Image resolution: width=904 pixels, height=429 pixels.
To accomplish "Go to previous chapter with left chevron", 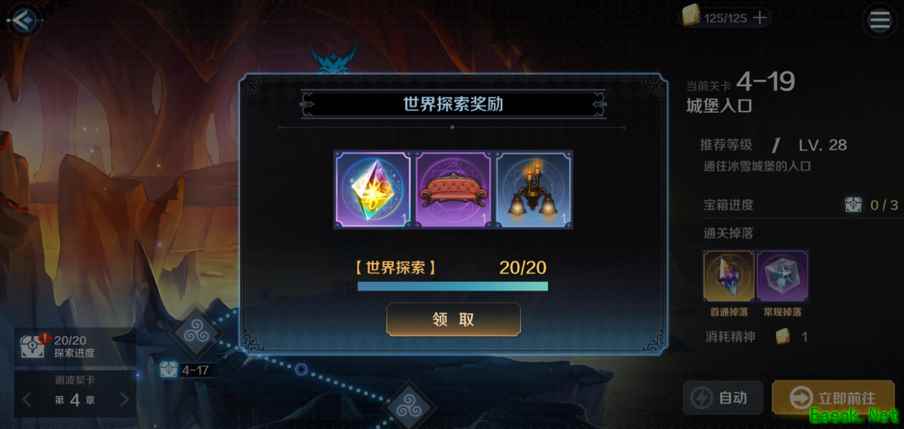I will pos(27,400).
